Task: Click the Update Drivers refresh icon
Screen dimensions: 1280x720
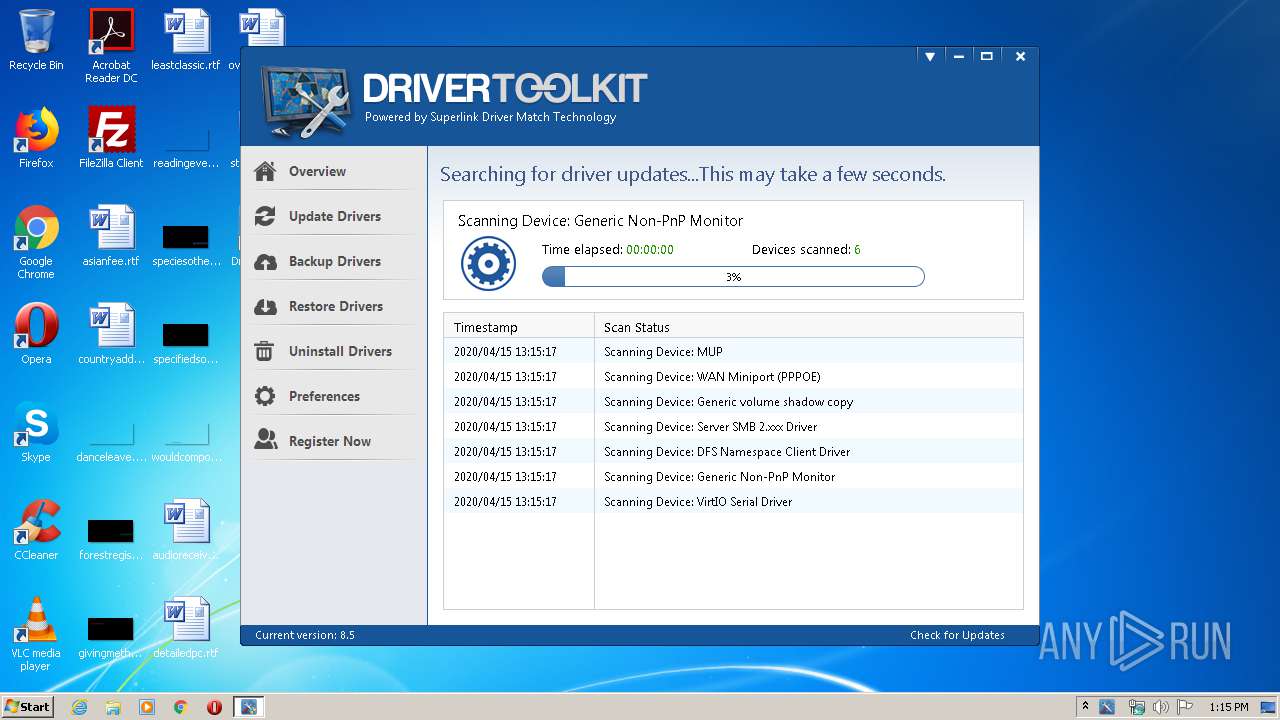Action: [x=265, y=216]
